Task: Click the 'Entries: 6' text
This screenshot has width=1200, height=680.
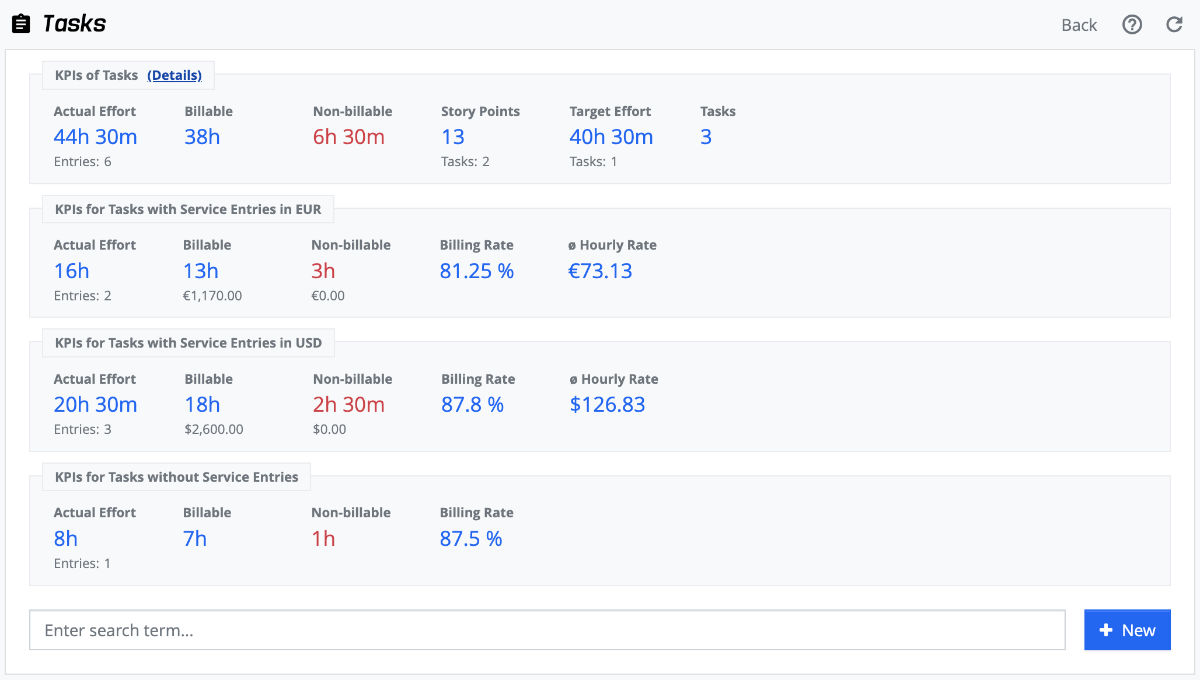Action: (x=82, y=162)
